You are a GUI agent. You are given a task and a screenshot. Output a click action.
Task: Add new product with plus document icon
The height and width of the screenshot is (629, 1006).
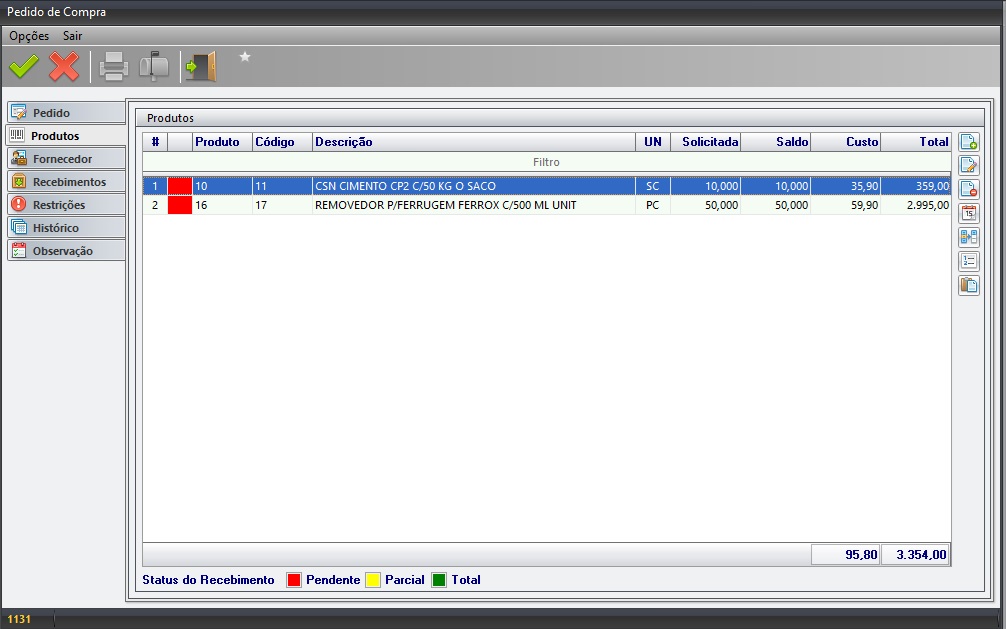tap(968, 142)
